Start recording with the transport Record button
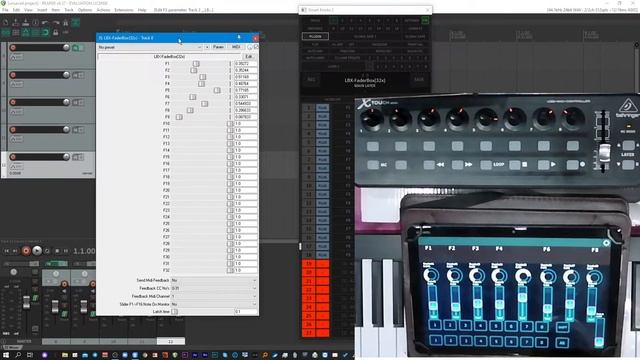This screenshot has width=640, height=360. [26, 251]
